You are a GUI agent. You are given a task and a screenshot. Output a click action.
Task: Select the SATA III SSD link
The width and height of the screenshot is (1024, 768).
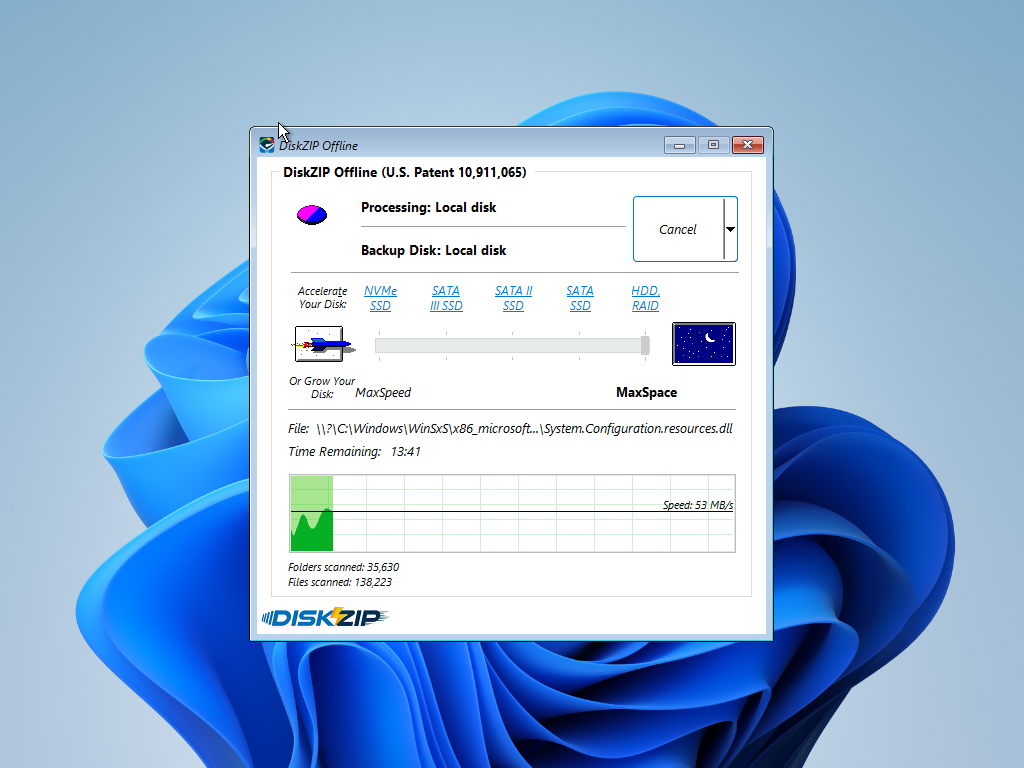(446, 298)
